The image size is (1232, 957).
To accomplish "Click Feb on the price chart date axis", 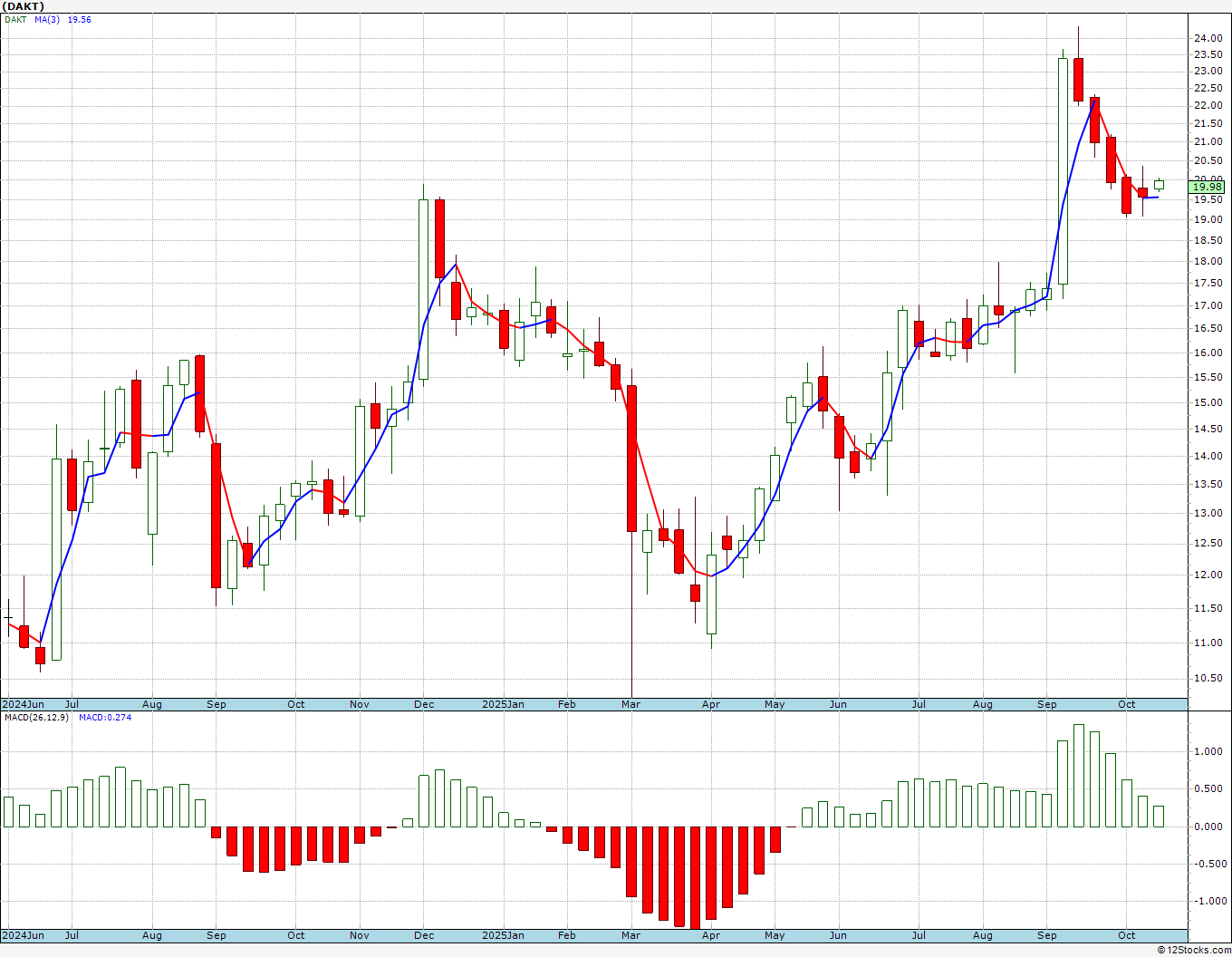I will tap(567, 704).
